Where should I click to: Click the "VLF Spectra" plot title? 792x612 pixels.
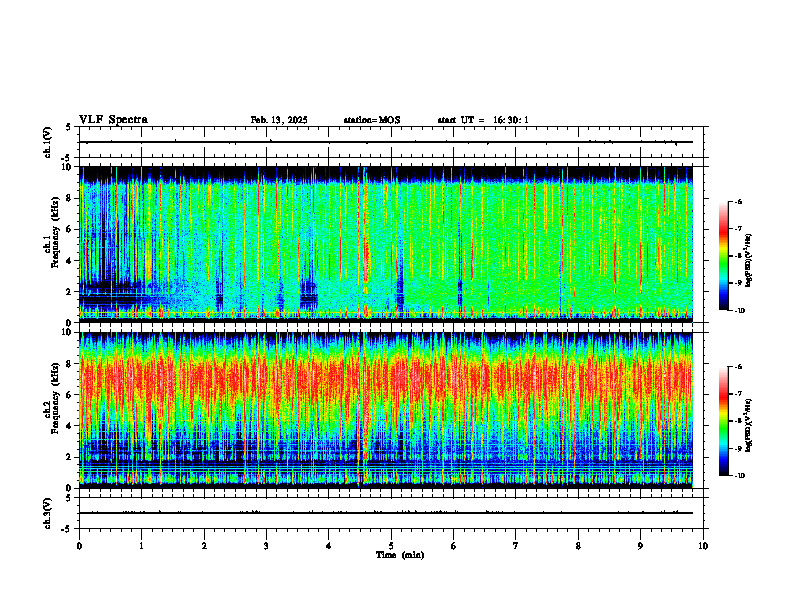113,120
